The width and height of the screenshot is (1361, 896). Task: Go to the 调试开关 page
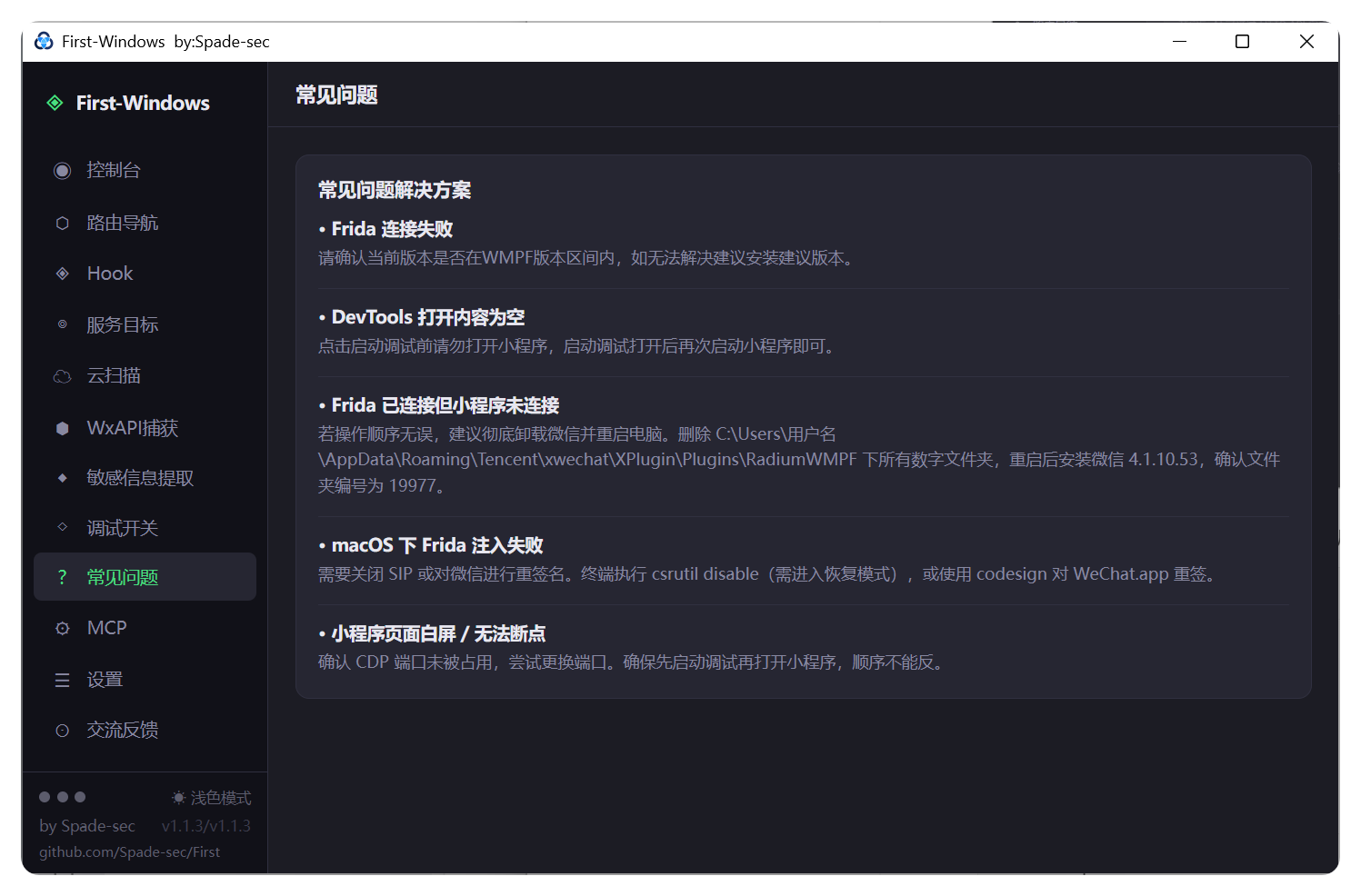tap(145, 528)
